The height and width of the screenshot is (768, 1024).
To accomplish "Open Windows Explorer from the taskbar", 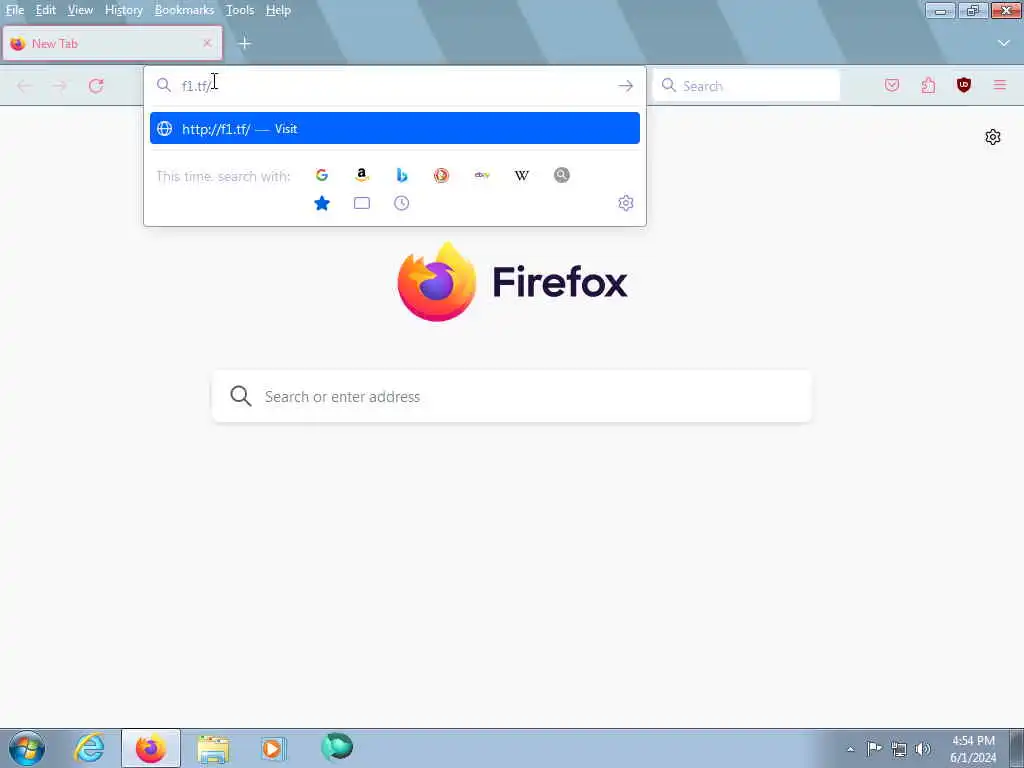I will (x=213, y=749).
